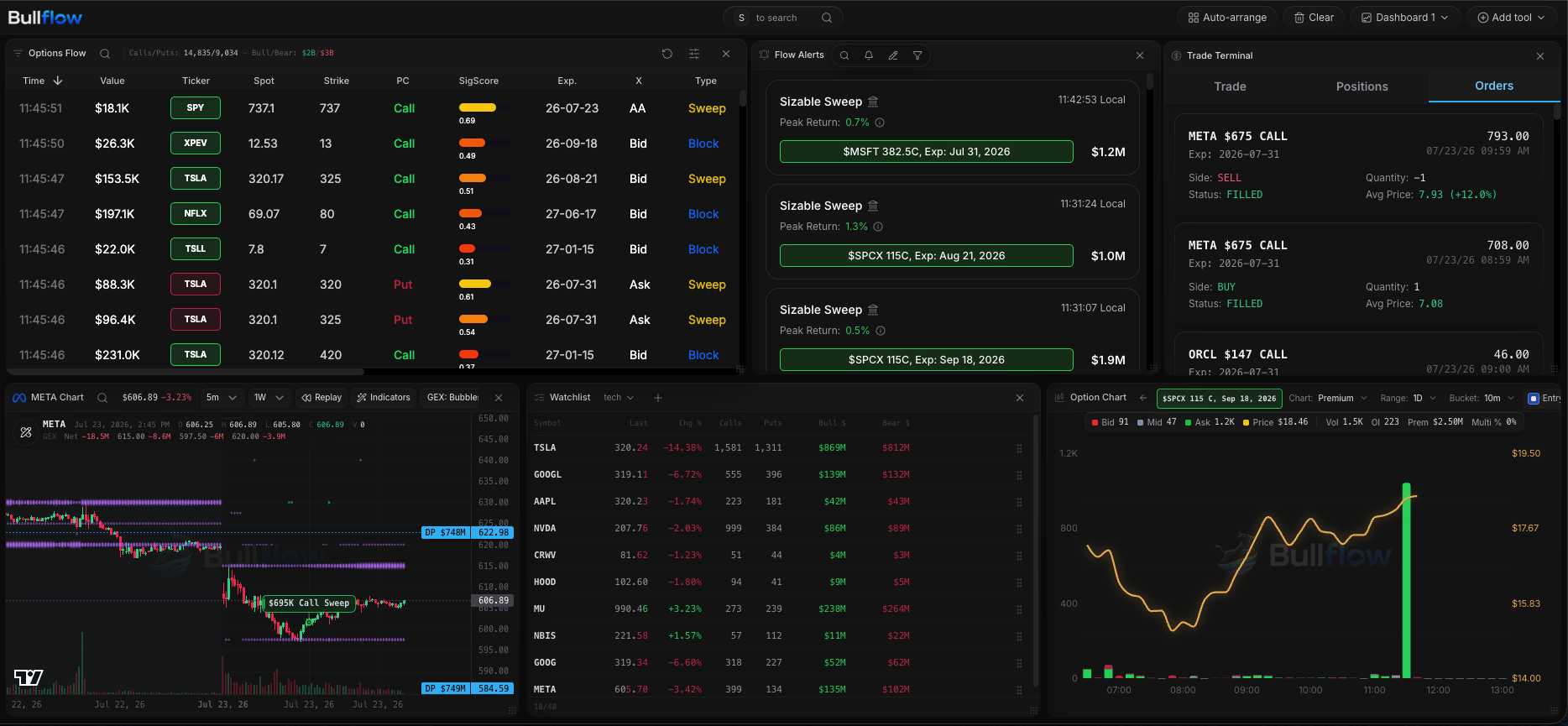Viewport: 1568px width, 726px height.
Task: Open the Dashboard 1 dropdown
Action: pos(1404,18)
